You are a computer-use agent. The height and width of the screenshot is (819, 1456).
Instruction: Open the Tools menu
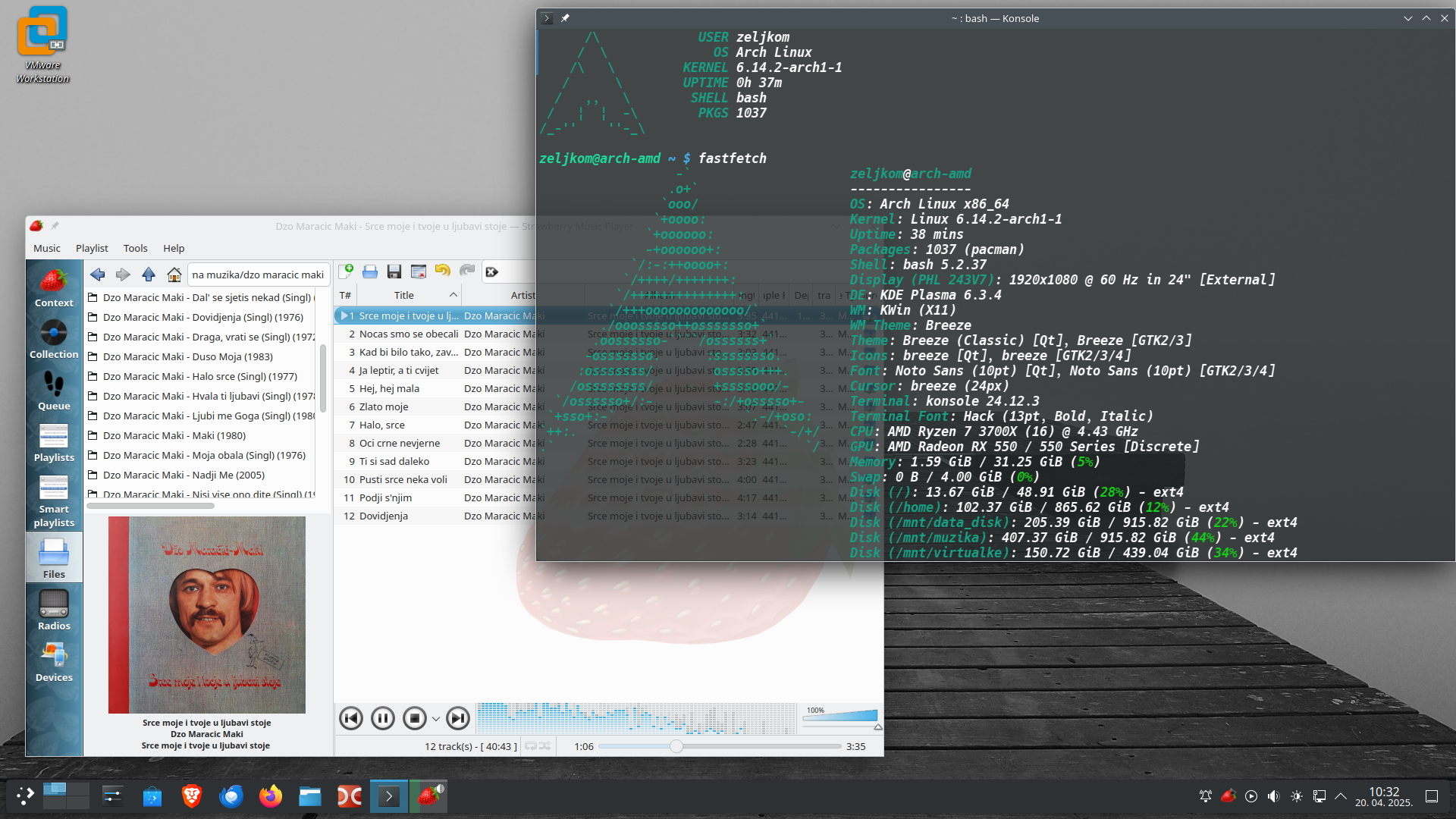click(x=136, y=248)
